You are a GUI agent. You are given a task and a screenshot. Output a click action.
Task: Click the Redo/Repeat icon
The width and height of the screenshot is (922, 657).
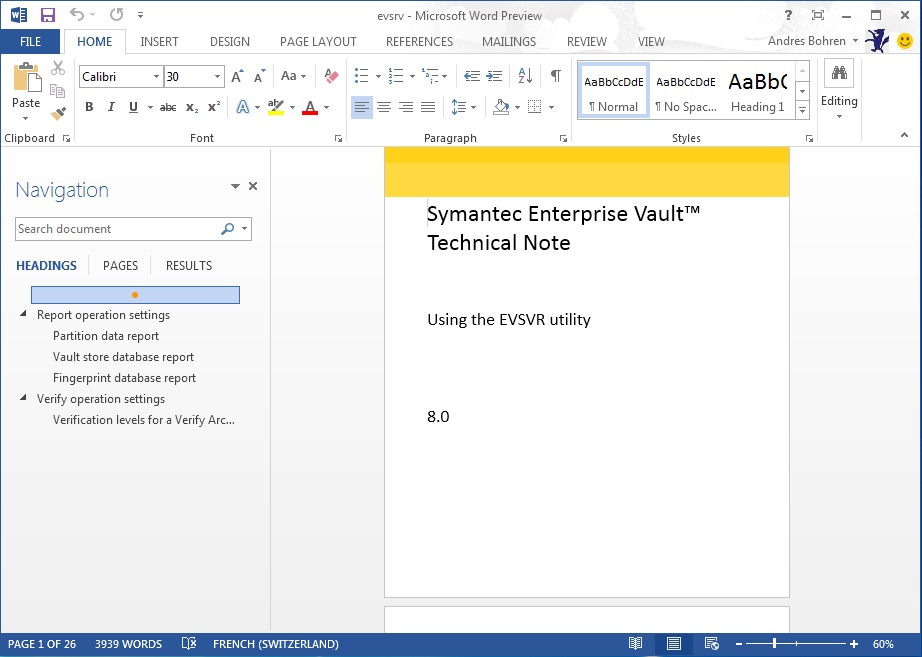116,14
